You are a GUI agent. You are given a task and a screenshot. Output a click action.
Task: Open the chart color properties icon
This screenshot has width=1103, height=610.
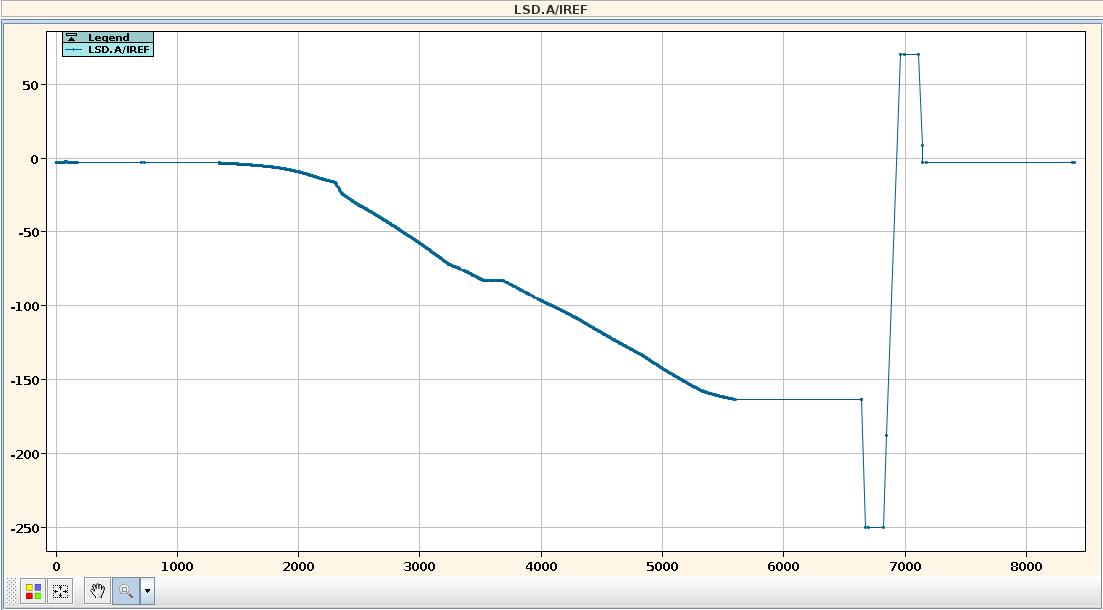[x=33, y=591]
